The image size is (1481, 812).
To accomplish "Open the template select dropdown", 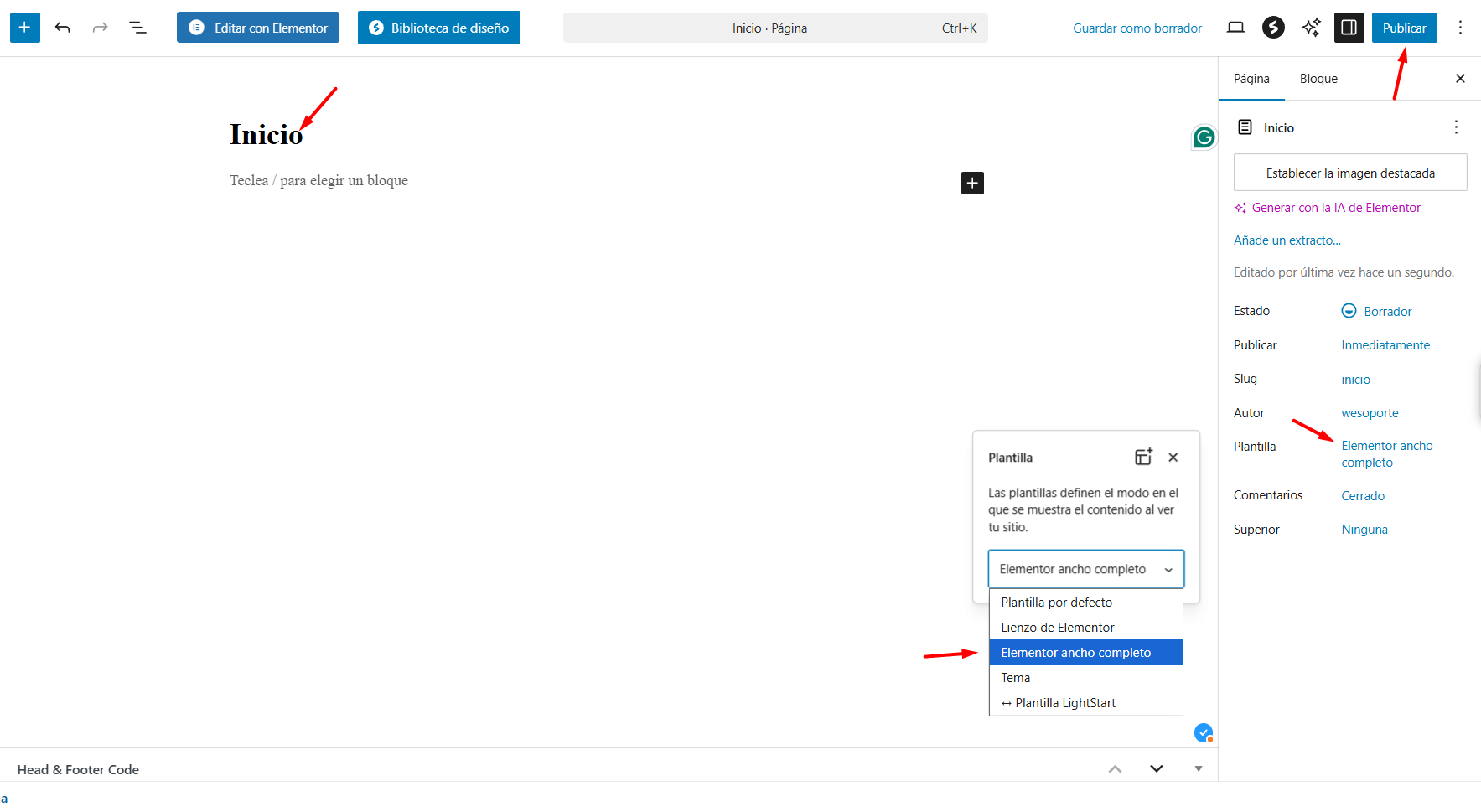I will tap(1086, 569).
